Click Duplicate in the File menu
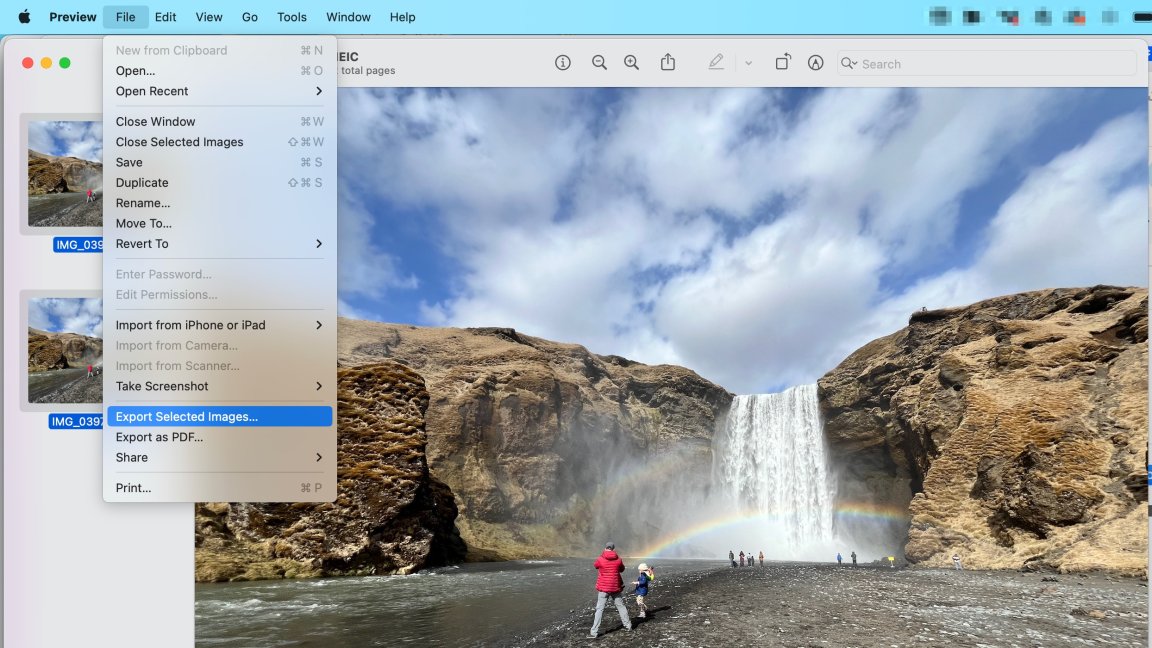1152x648 pixels. point(142,183)
